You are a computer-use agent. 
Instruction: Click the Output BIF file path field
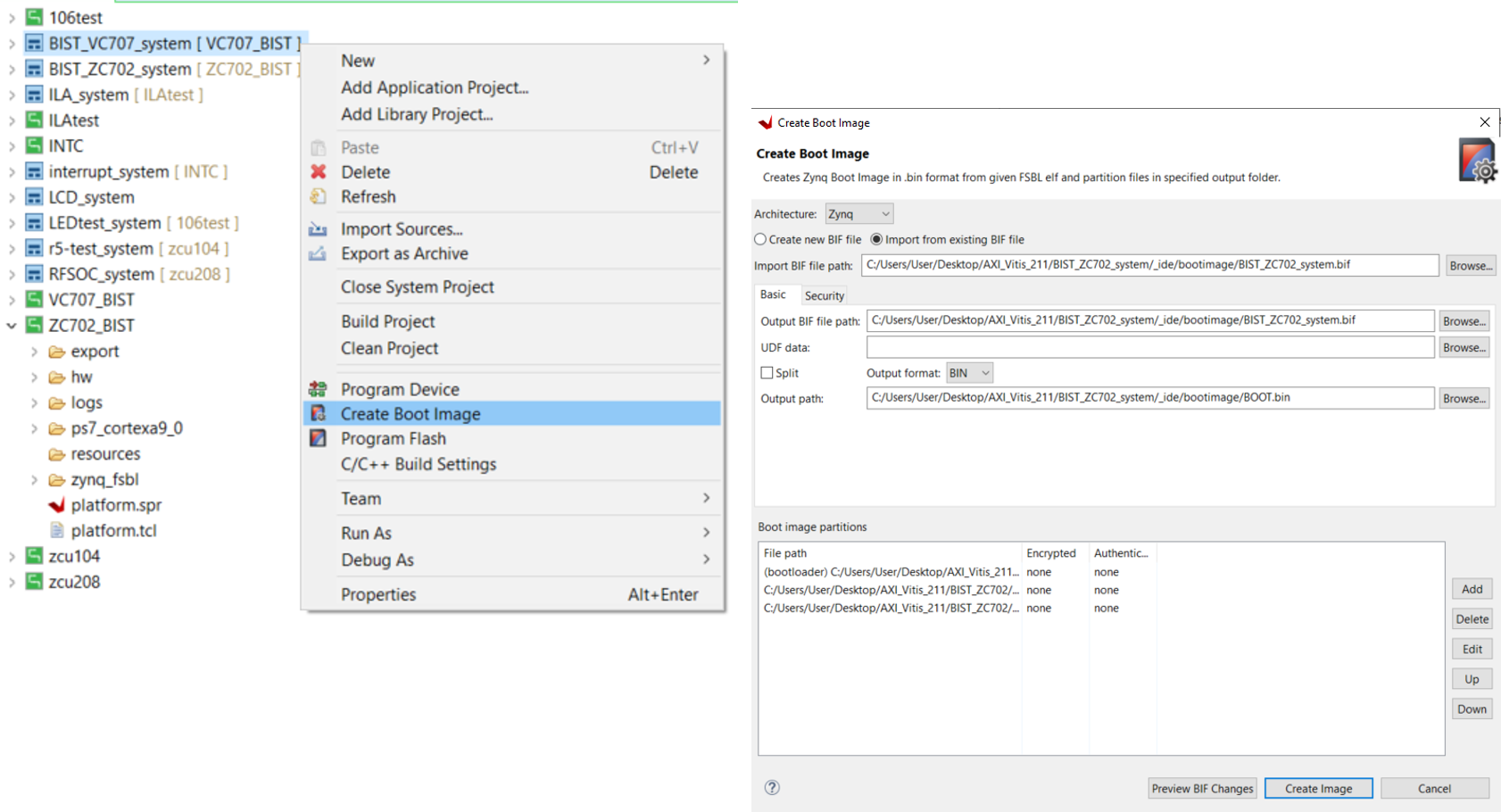[x=1150, y=320]
